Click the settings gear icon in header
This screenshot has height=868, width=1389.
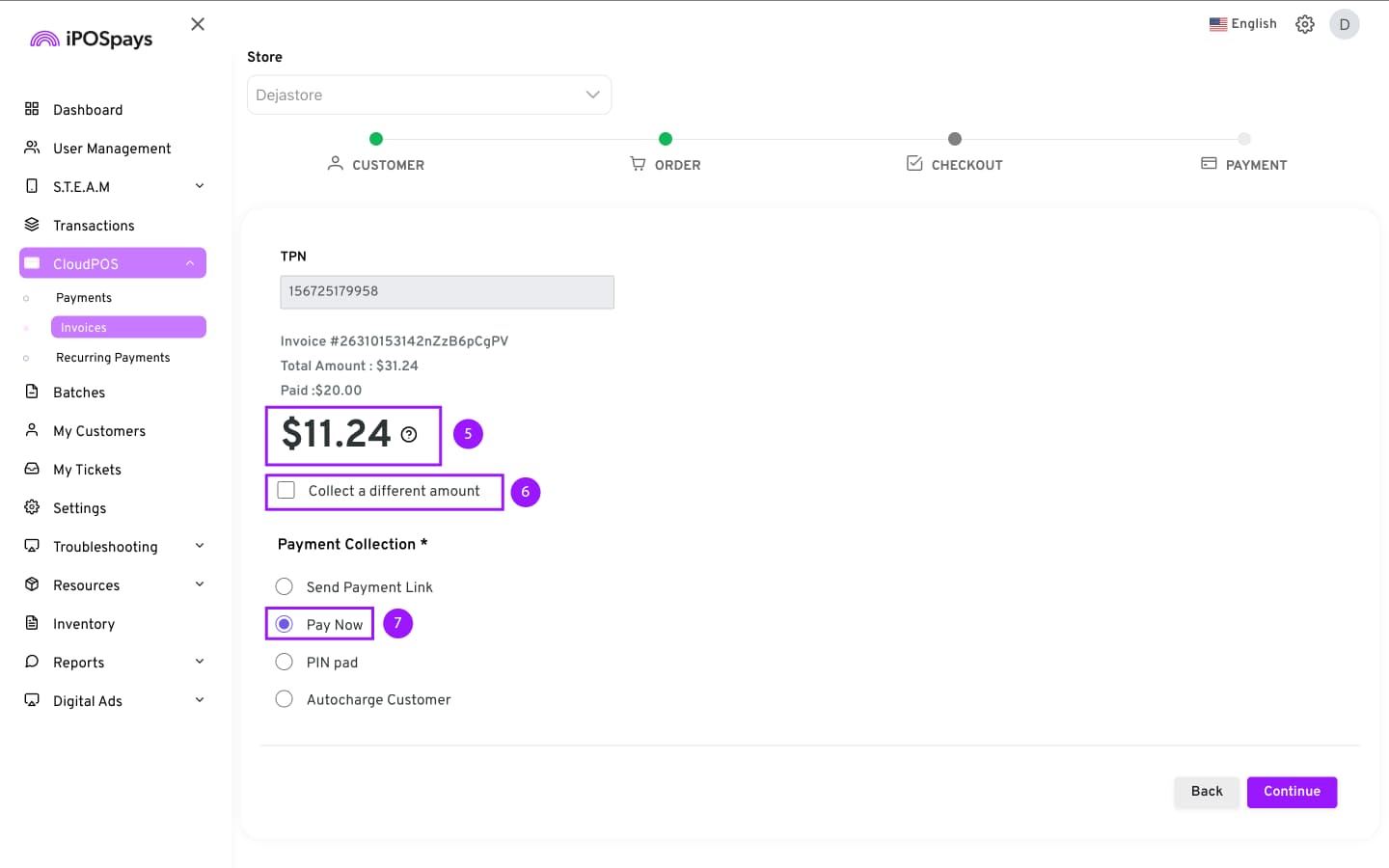tap(1304, 24)
